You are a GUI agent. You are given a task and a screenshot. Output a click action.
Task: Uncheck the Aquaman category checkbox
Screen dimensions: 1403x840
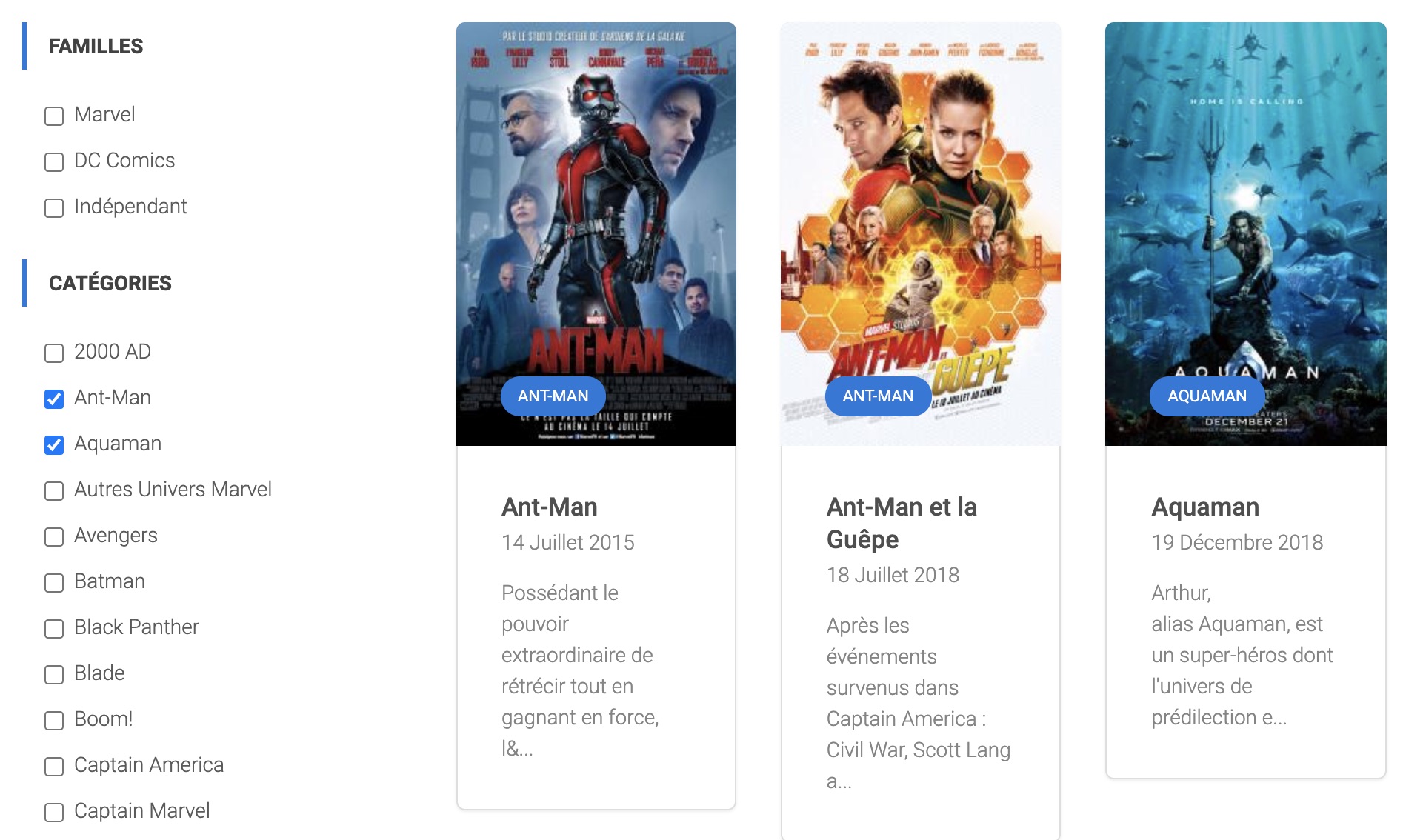point(54,445)
